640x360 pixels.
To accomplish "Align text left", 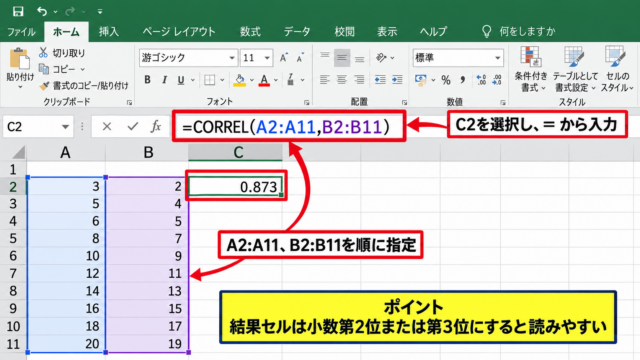I will pyautogui.click(x=324, y=80).
